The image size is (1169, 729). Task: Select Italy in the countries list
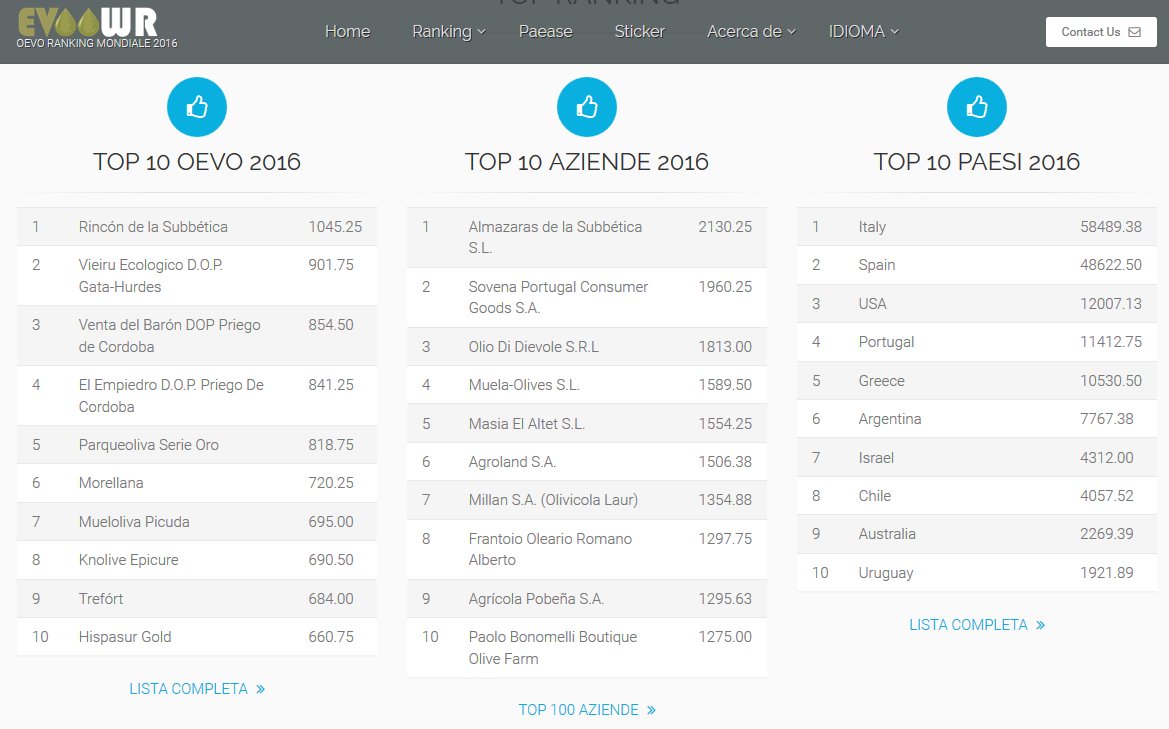click(x=977, y=227)
